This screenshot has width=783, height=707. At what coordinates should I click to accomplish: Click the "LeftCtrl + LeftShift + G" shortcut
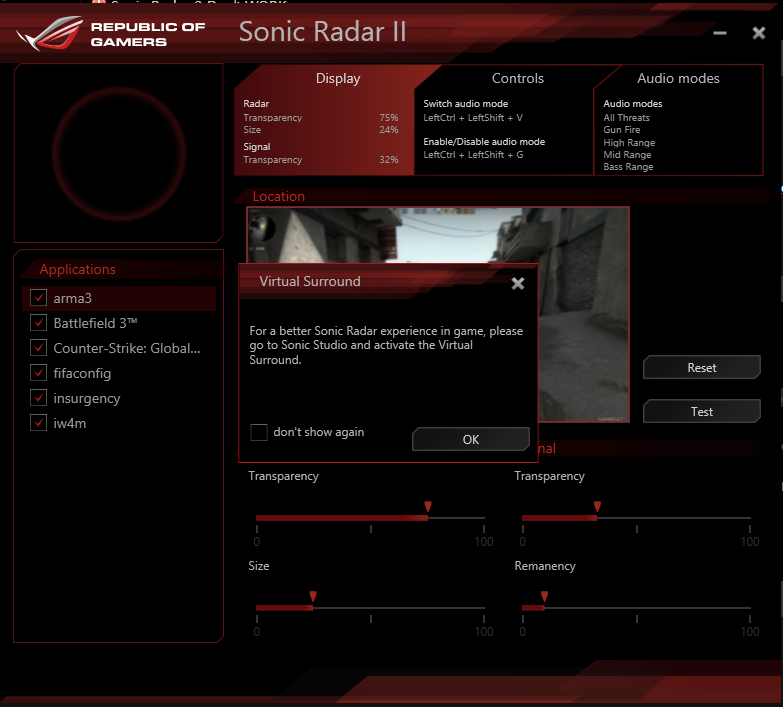[473, 155]
